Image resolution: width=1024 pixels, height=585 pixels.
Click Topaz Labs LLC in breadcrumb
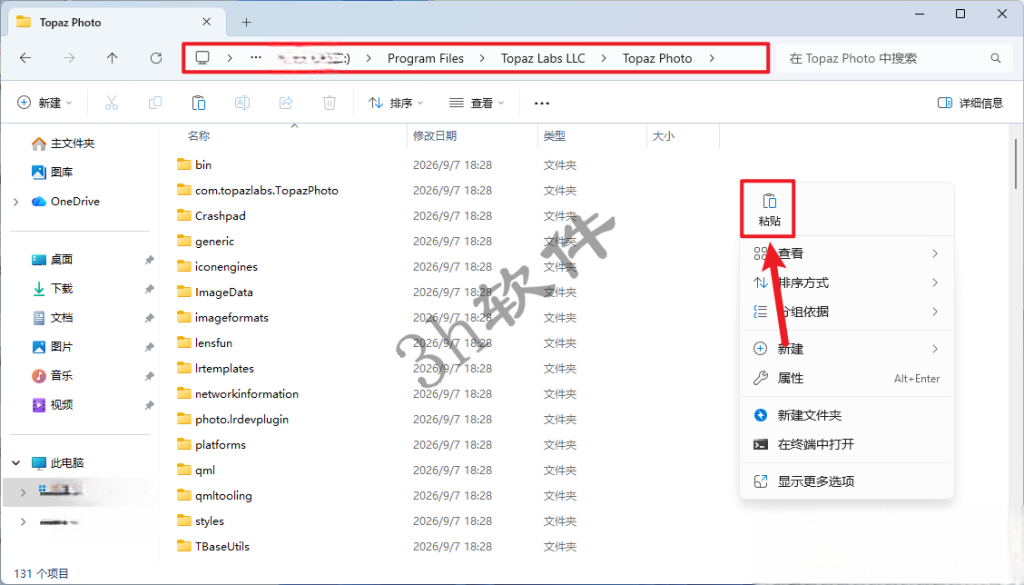(x=543, y=58)
